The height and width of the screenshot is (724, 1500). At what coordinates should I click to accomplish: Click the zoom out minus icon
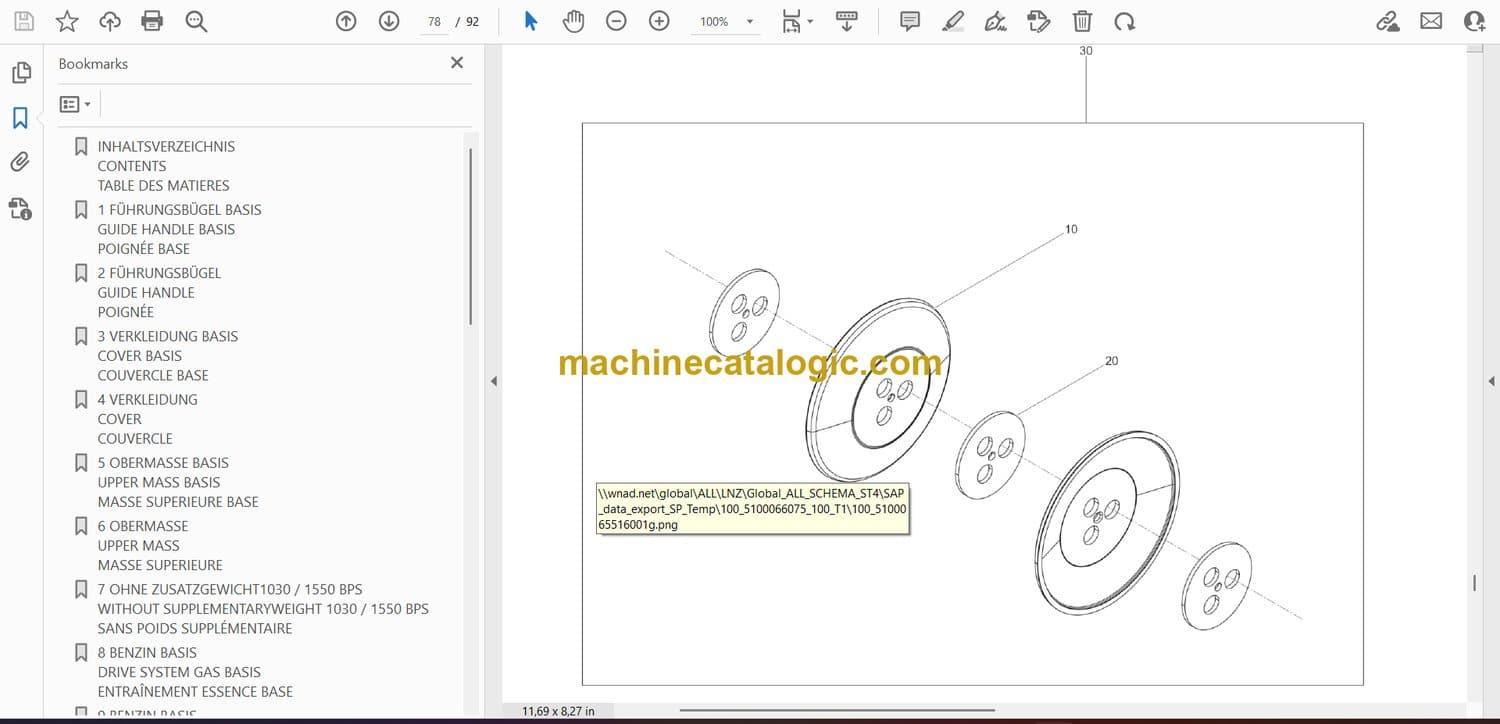point(616,21)
